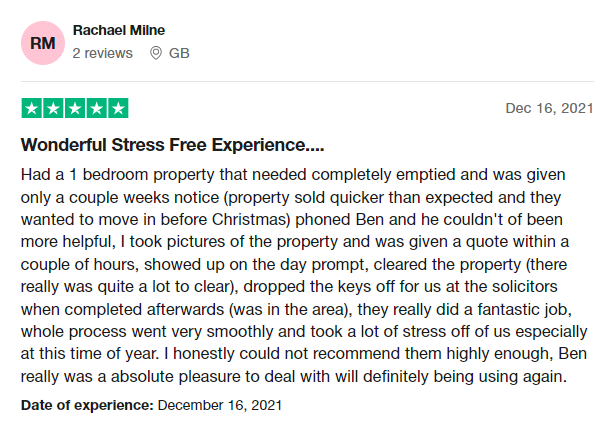Viewport: 610px width, 427px height.
Task: Click the Dec 16, 2021 review date
Action: click(550, 108)
